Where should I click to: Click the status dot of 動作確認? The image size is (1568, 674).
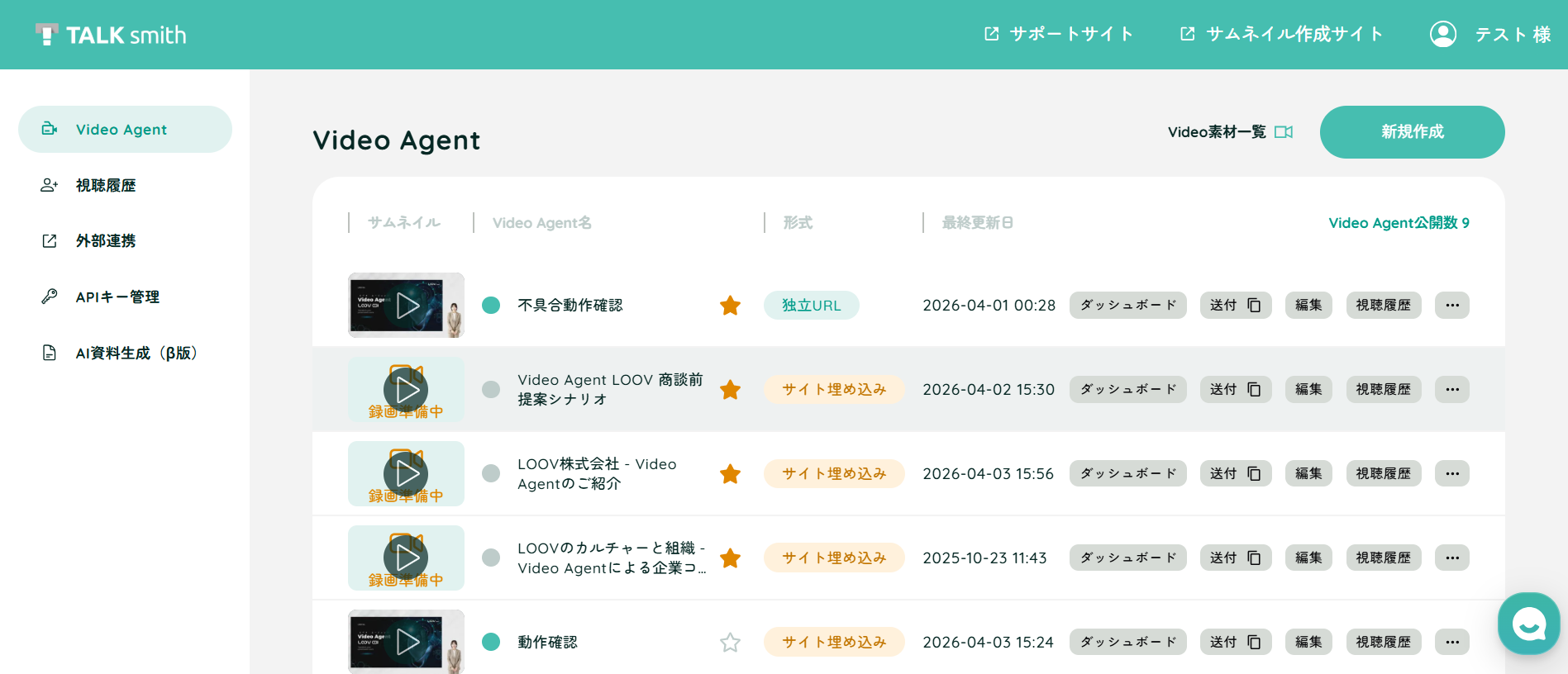coord(491,642)
